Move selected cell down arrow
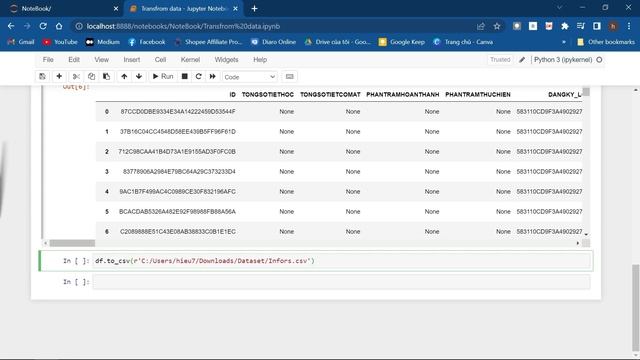Image resolution: width=640 pixels, height=360 pixels. click(x=139, y=76)
